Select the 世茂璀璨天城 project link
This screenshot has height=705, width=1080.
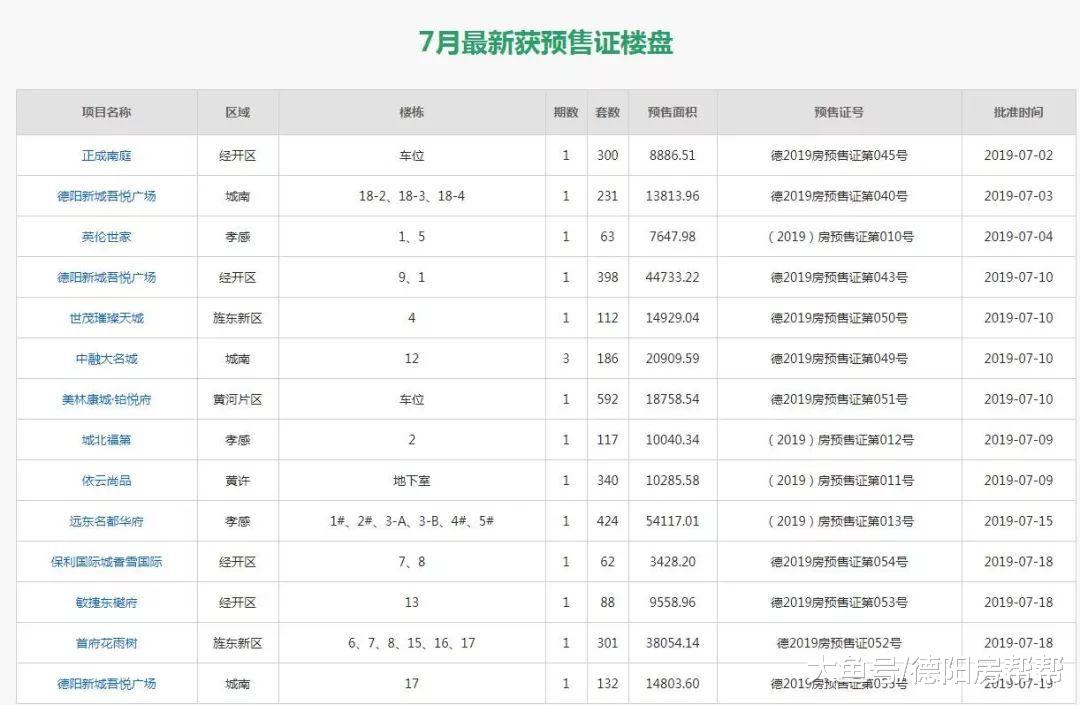click(x=105, y=318)
